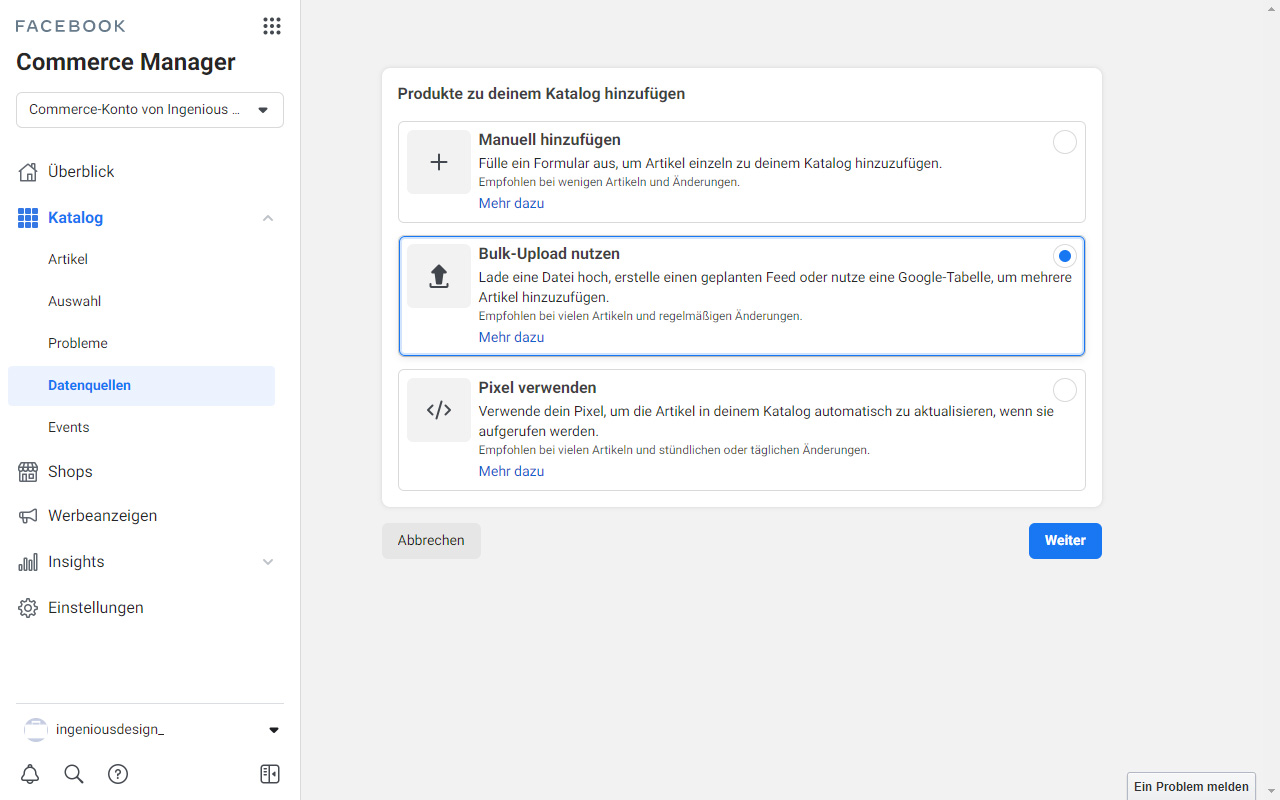Go to Shops in the sidebar

tap(70, 472)
